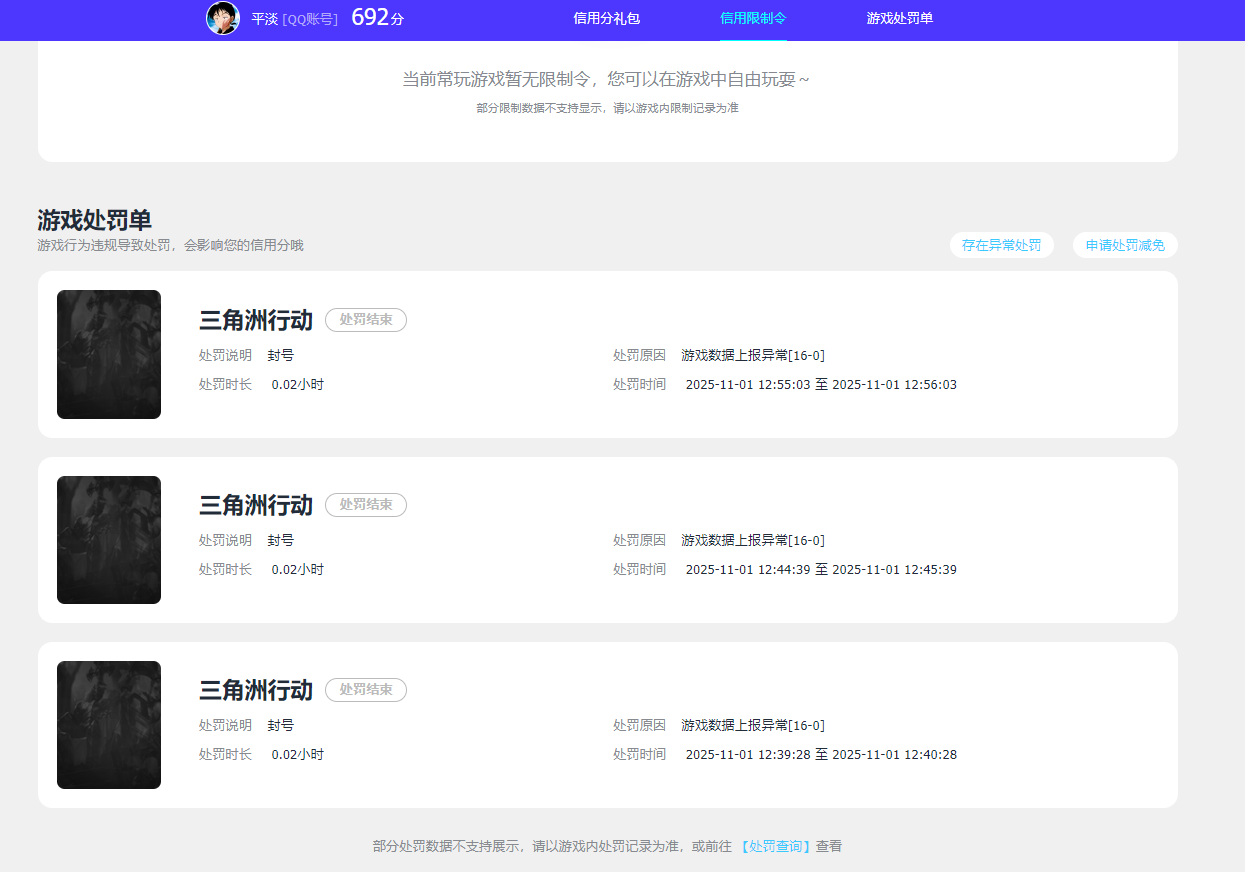Click the 申请处罚减免 button

pos(1124,245)
